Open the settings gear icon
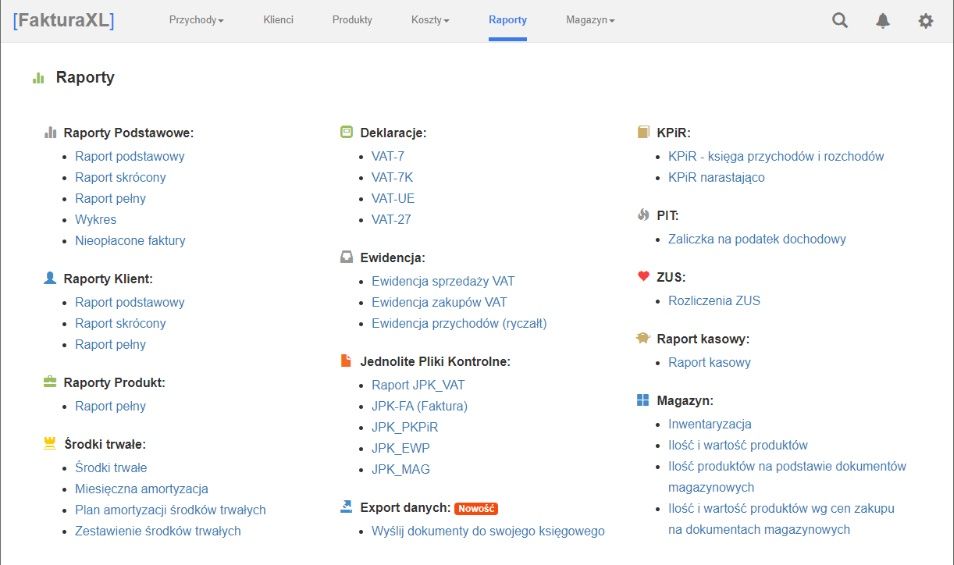This screenshot has width=954, height=565. pos(925,21)
